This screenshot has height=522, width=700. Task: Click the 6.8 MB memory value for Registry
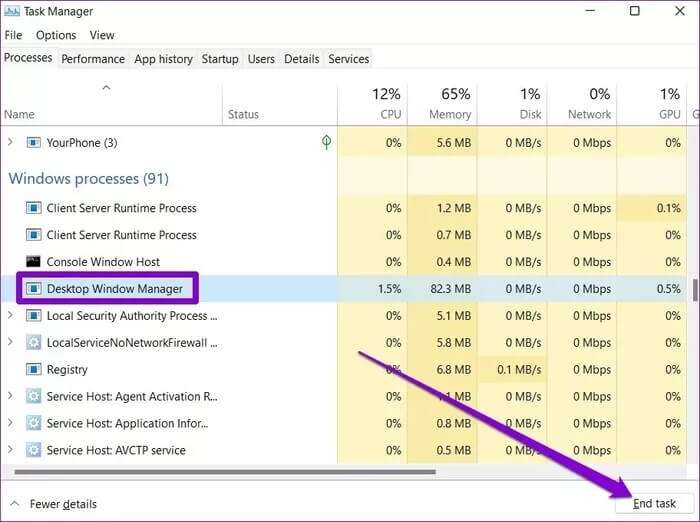click(454, 369)
